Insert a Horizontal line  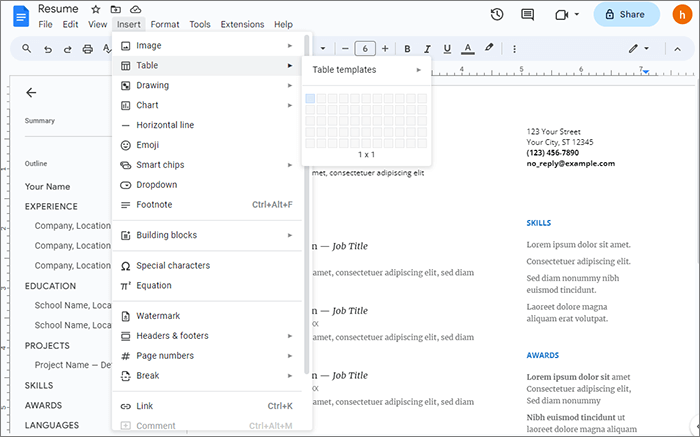[x=207, y=125]
